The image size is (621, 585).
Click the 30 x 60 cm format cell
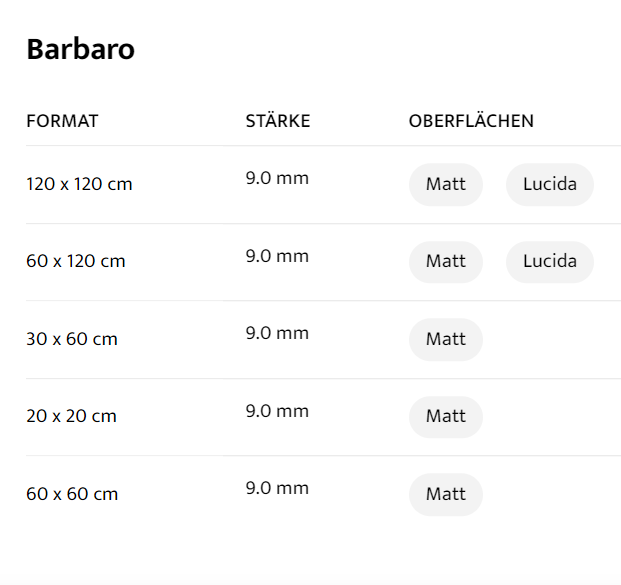(x=72, y=339)
